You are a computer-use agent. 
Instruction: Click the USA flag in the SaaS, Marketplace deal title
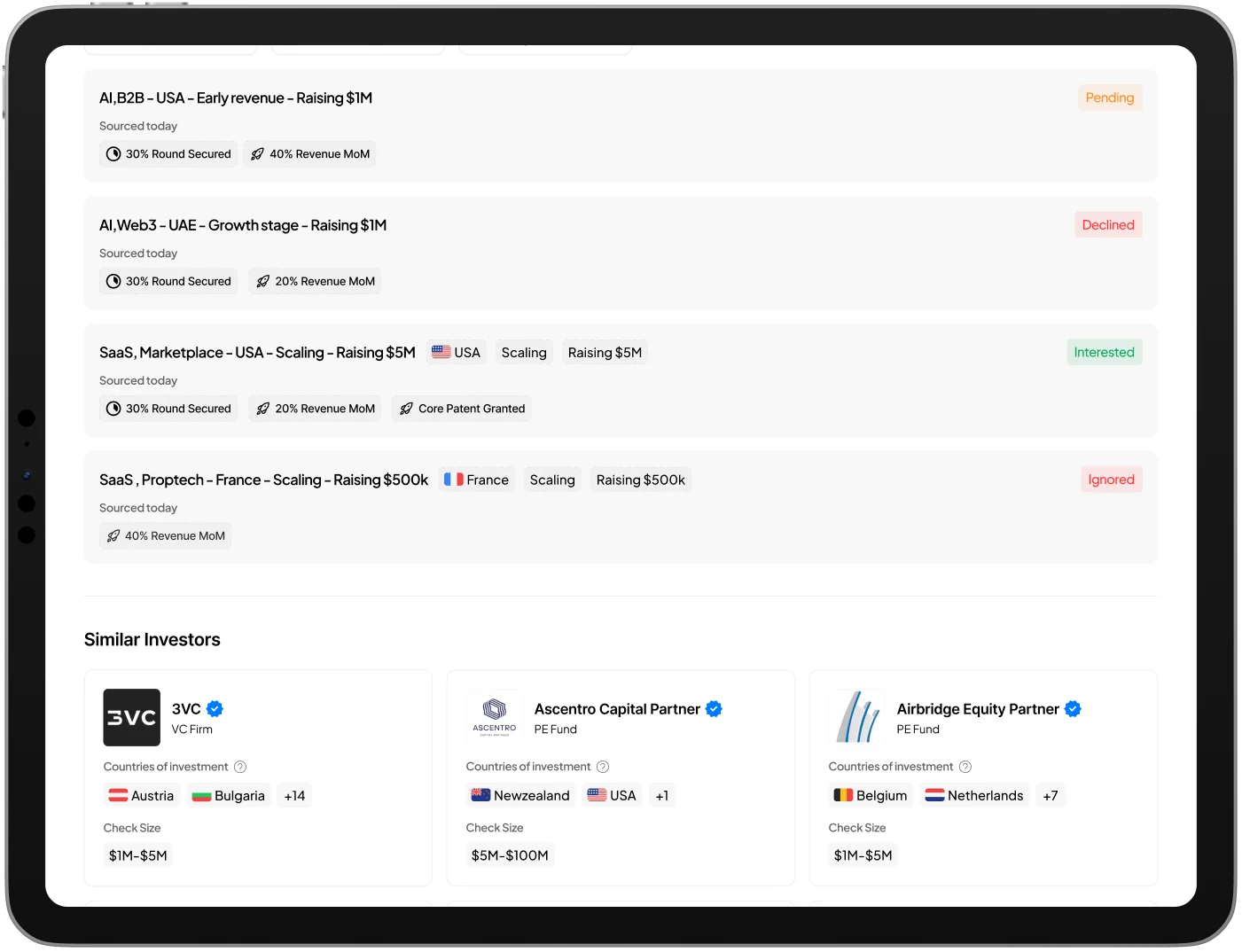441,352
